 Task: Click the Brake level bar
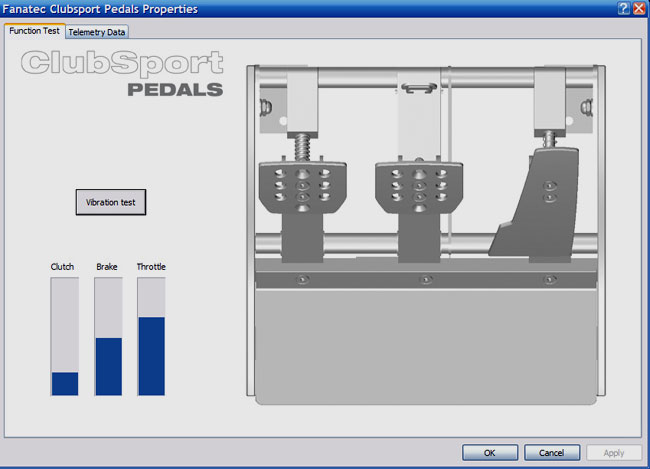pyautogui.click(x=108, y=336)
